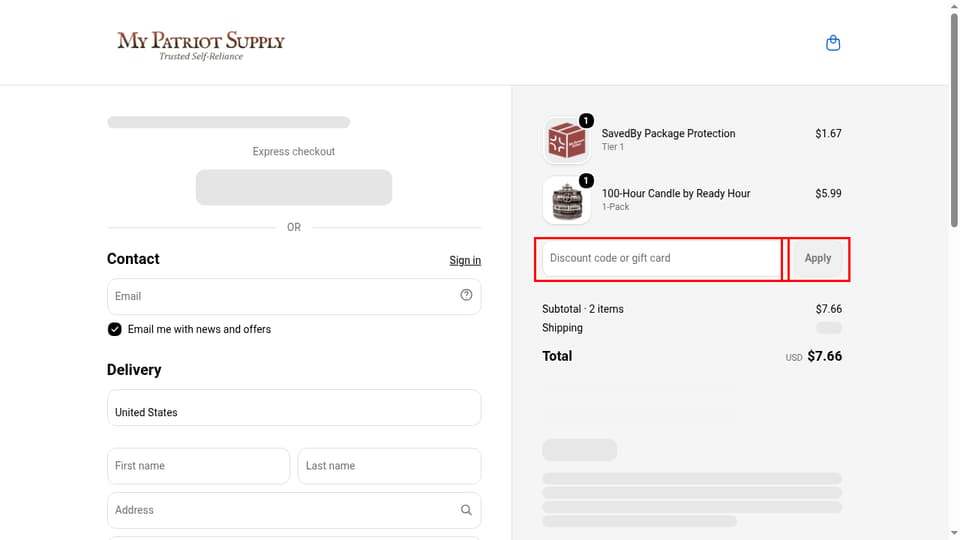This screenshot has height=540, width=960.
Task: Focus the Discount code or gift card field
Action: [x=661, y=258]
